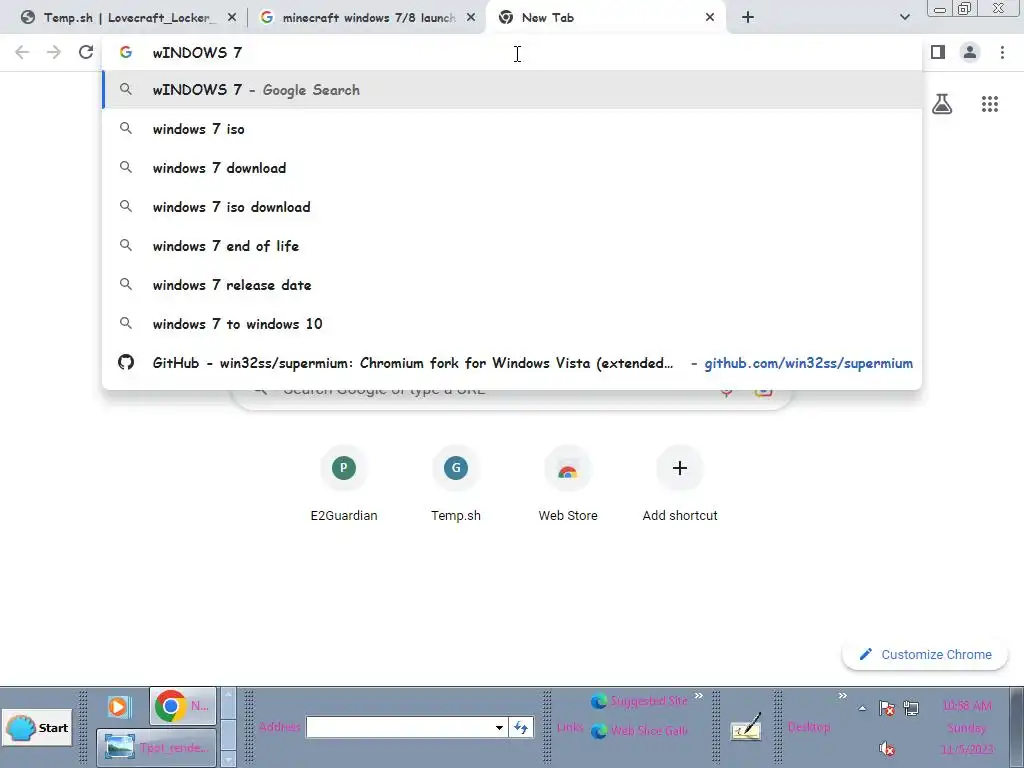Pick the 'windows 7 end of life' suggestion
1024x768 pixels.
(x=512, y=246)
